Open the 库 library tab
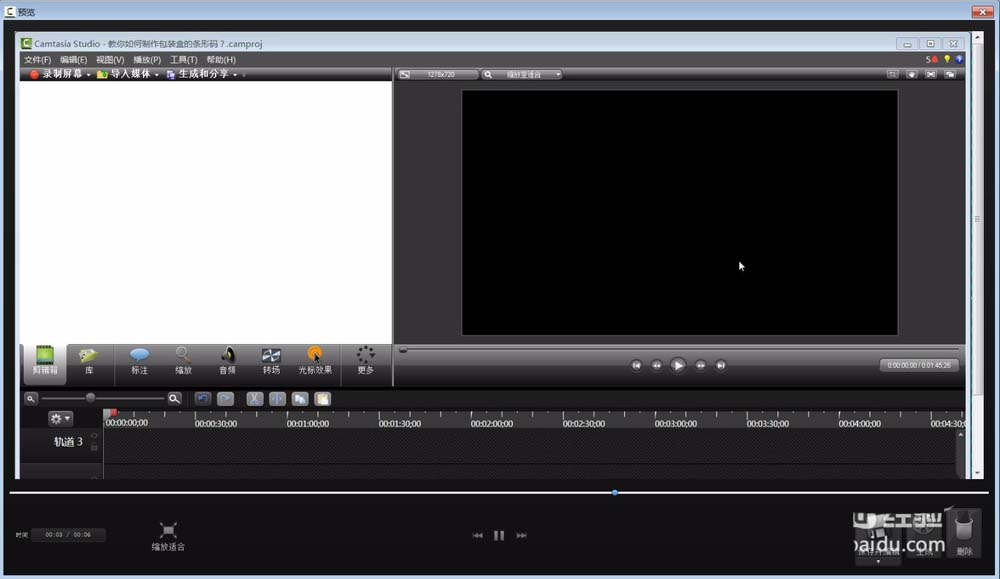The height and width of the screenshot is (579, 1000). 89,361
